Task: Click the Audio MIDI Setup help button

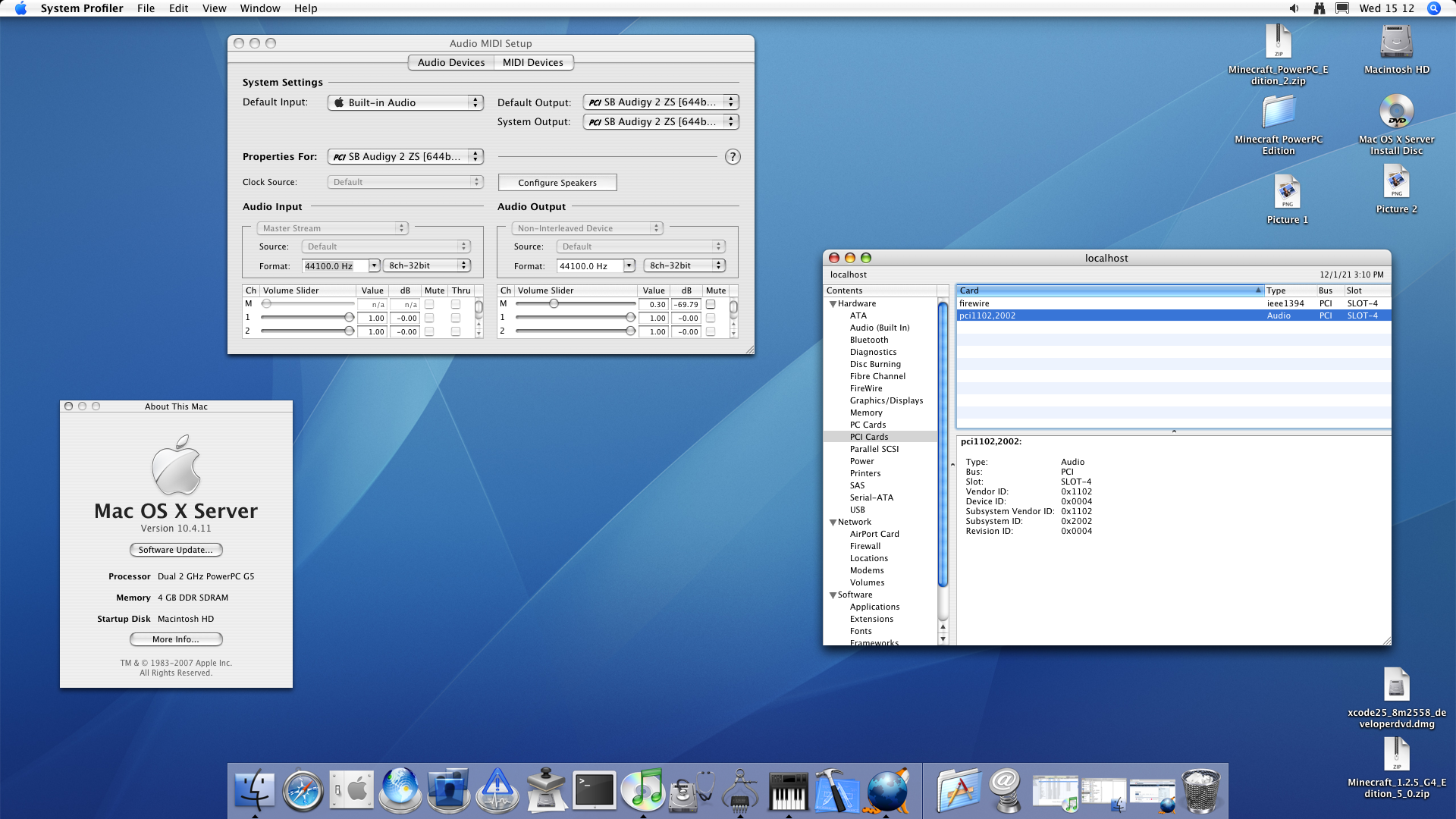Action: tap(732, 157)
